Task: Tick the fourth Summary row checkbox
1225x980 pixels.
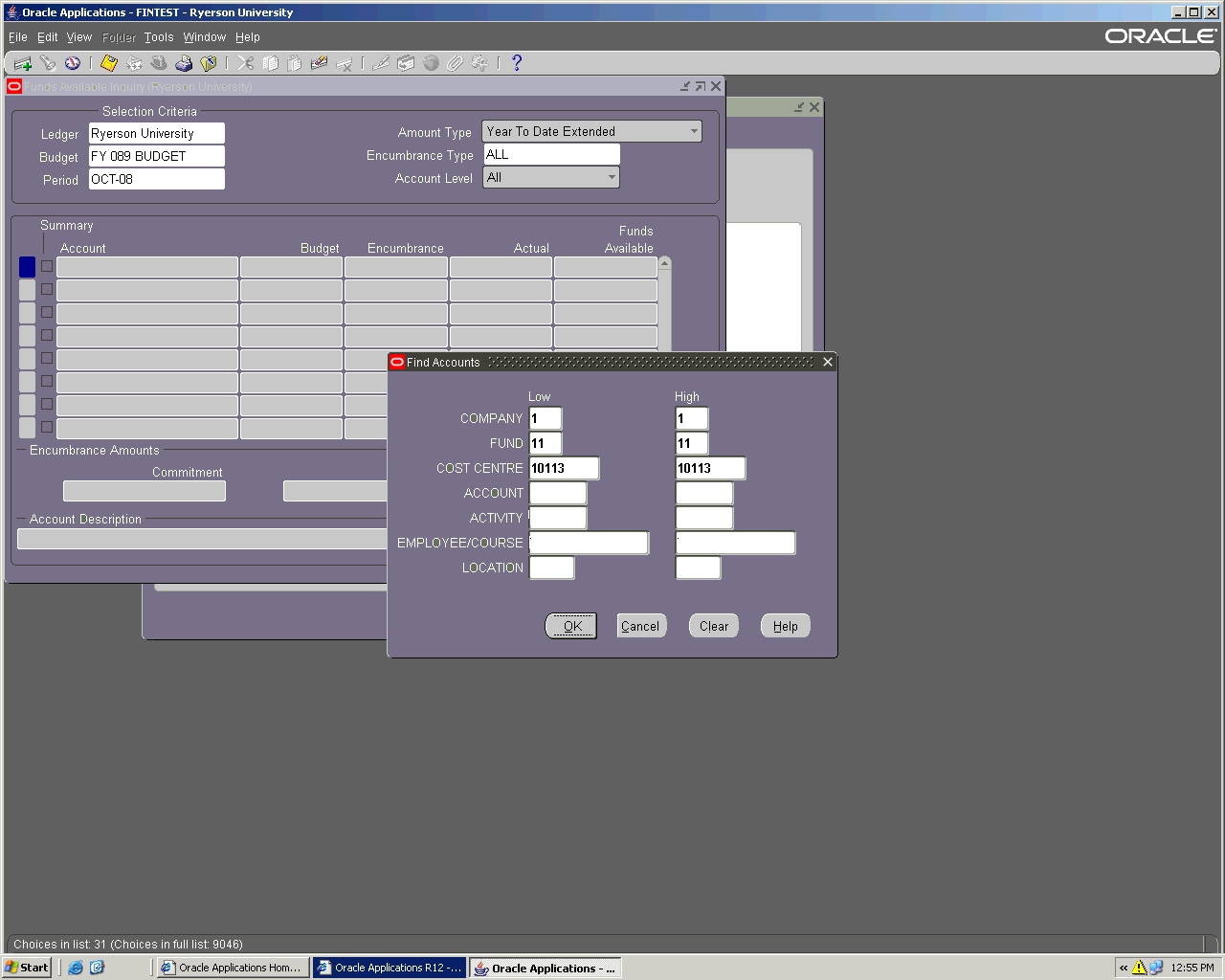Action: [47, 335]
